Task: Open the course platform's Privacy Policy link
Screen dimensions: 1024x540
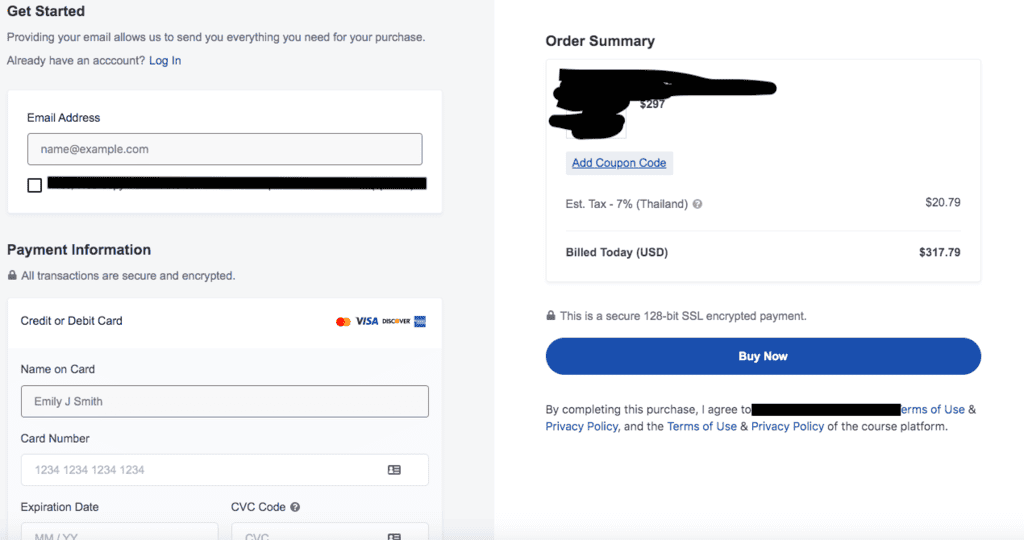Action: (x=788, y=426)
